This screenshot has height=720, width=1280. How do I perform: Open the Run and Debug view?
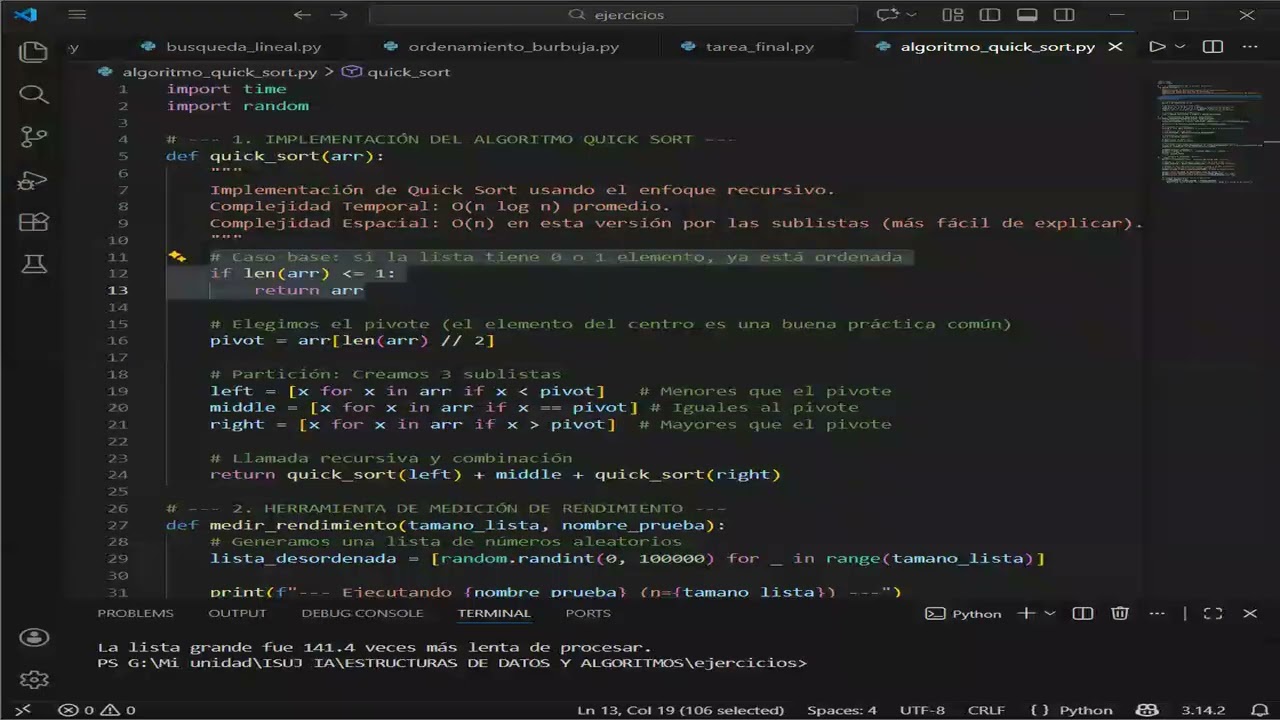tap(34, 181)
